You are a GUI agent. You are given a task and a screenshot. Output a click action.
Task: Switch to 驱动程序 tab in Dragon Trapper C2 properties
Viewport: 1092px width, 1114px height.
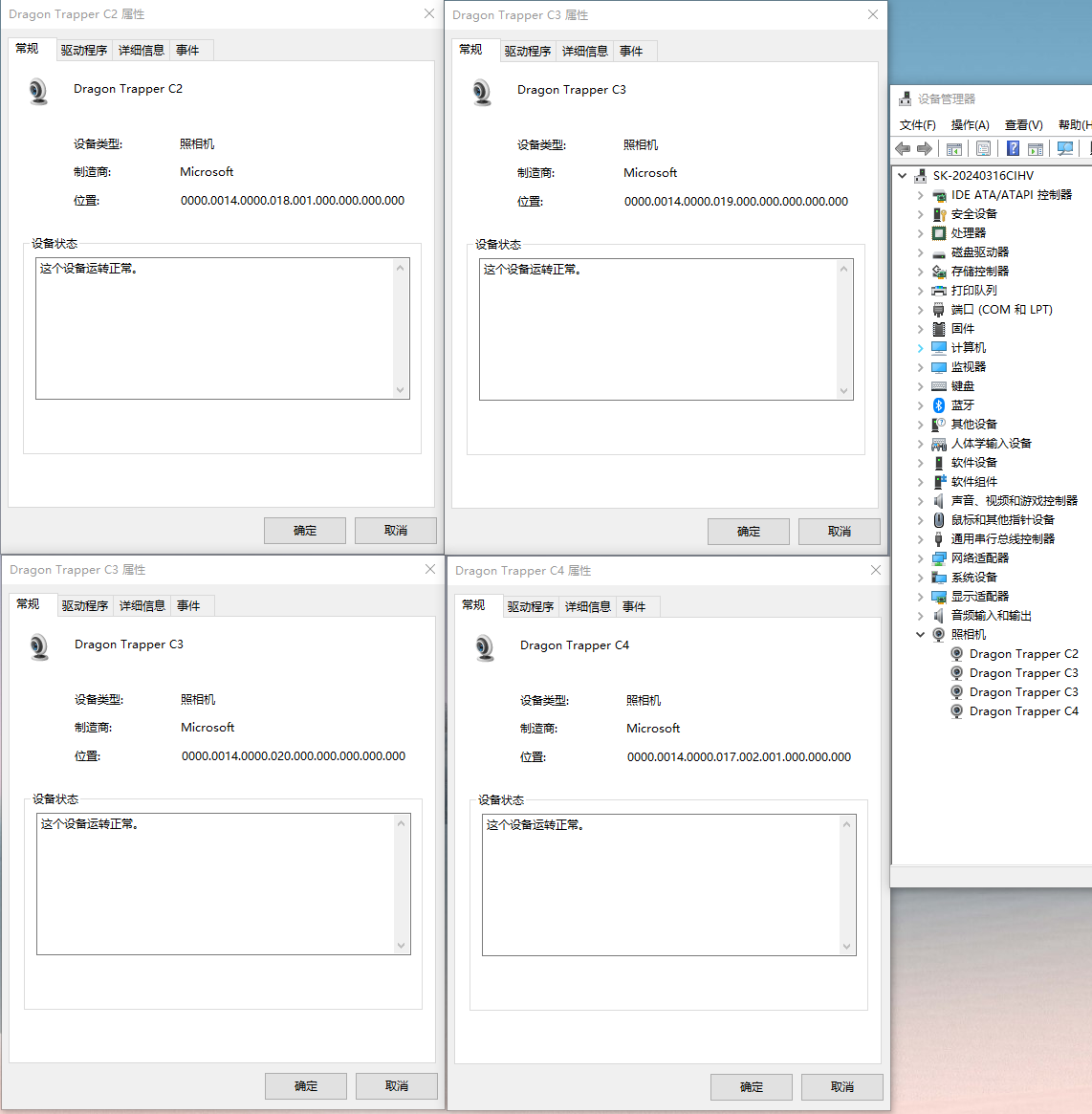click(x=84, y=51)
